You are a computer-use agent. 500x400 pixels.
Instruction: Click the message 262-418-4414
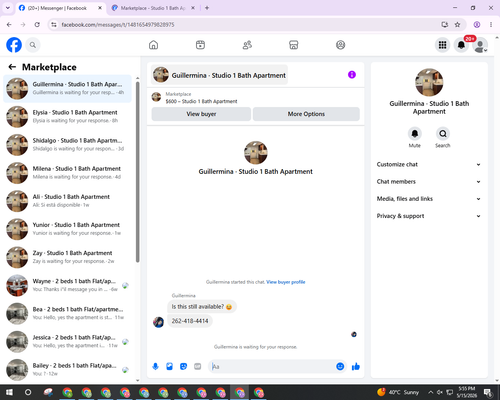coord(190,321)
